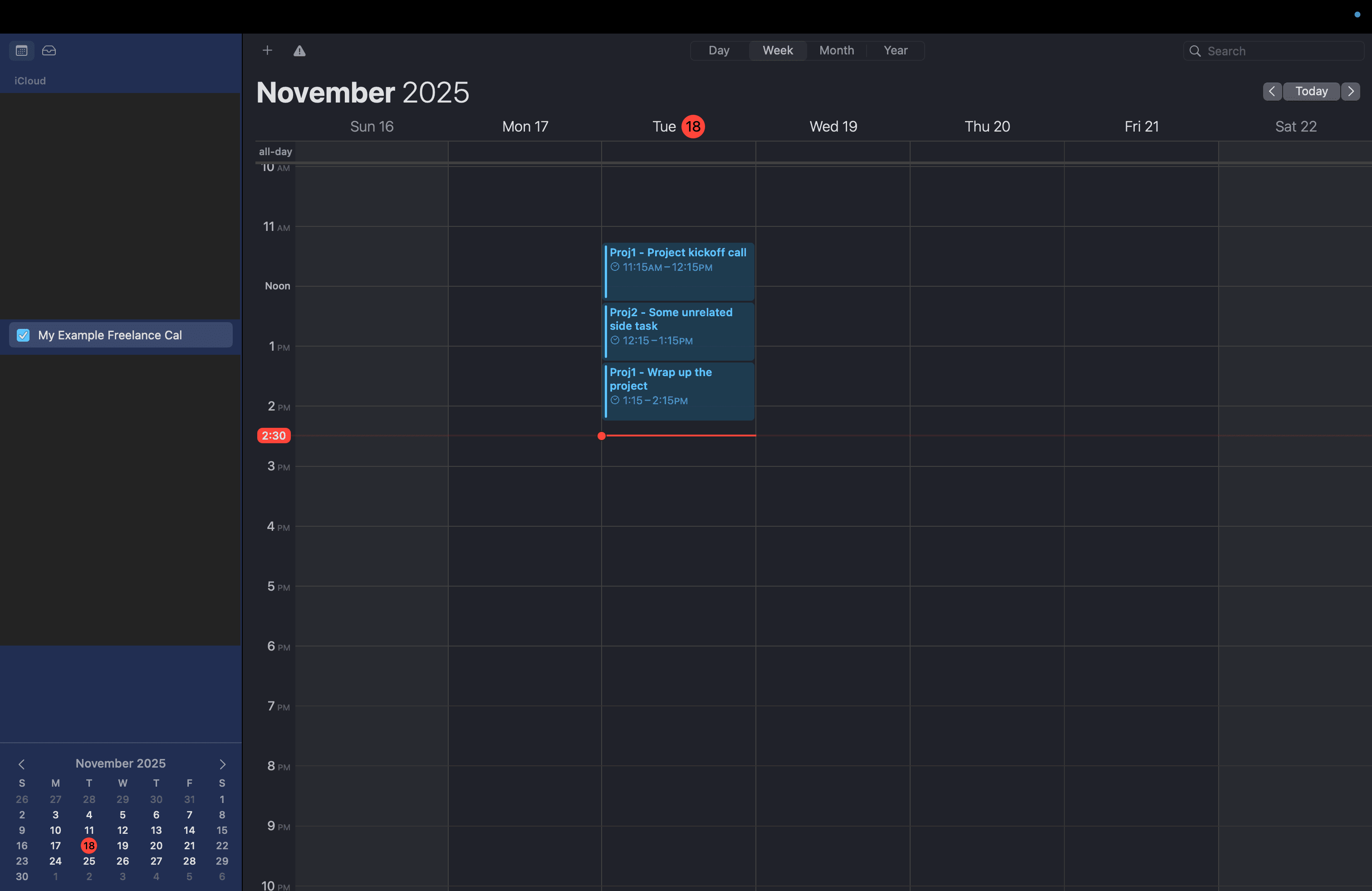Viewport: 1372px width, 891px height.
Task: Open the calendar view sidebar icon
Action: point(21,51)
